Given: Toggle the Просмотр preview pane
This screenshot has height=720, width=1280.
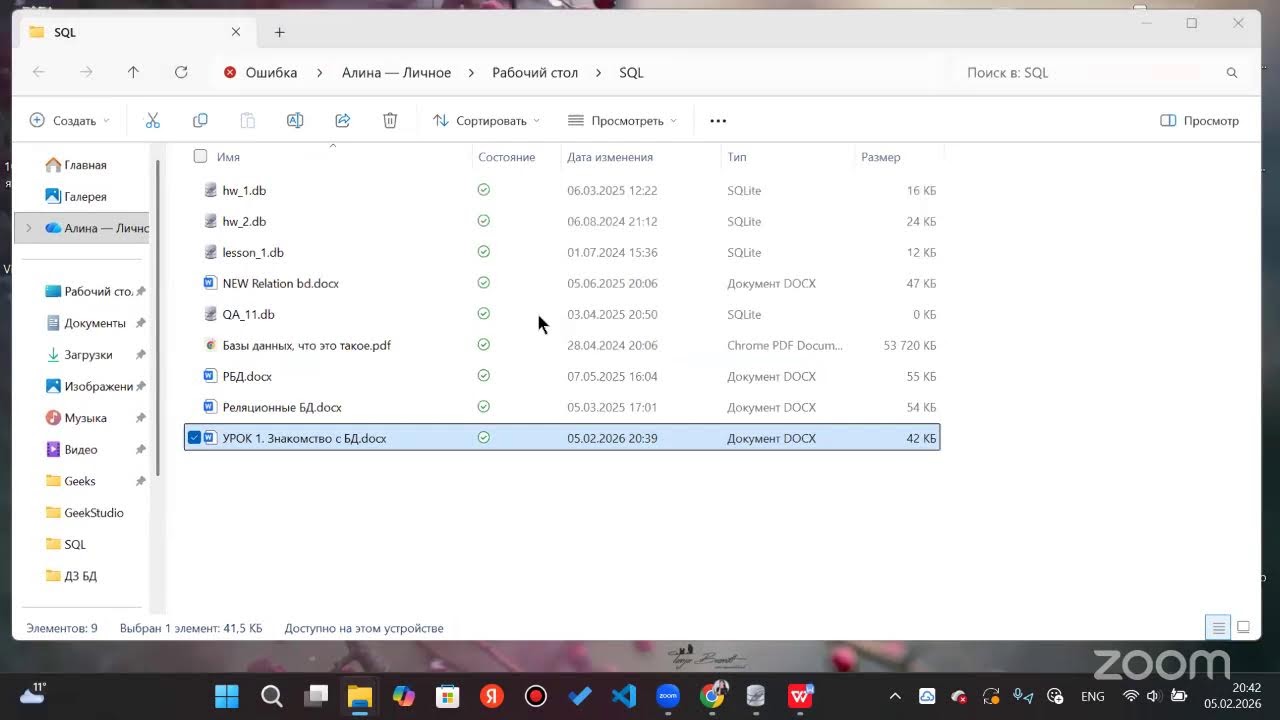Looking at the screenshot, I should click(x=1199, y=121).
